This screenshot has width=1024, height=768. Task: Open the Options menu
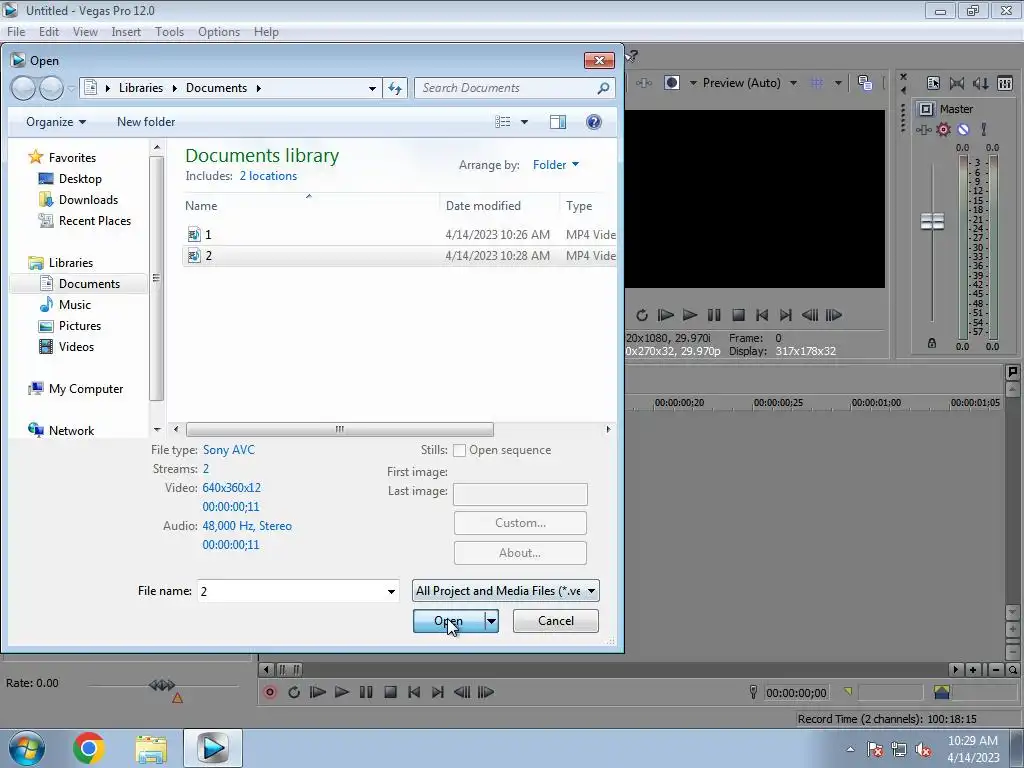pyautogui.click(x=219, y=31)
